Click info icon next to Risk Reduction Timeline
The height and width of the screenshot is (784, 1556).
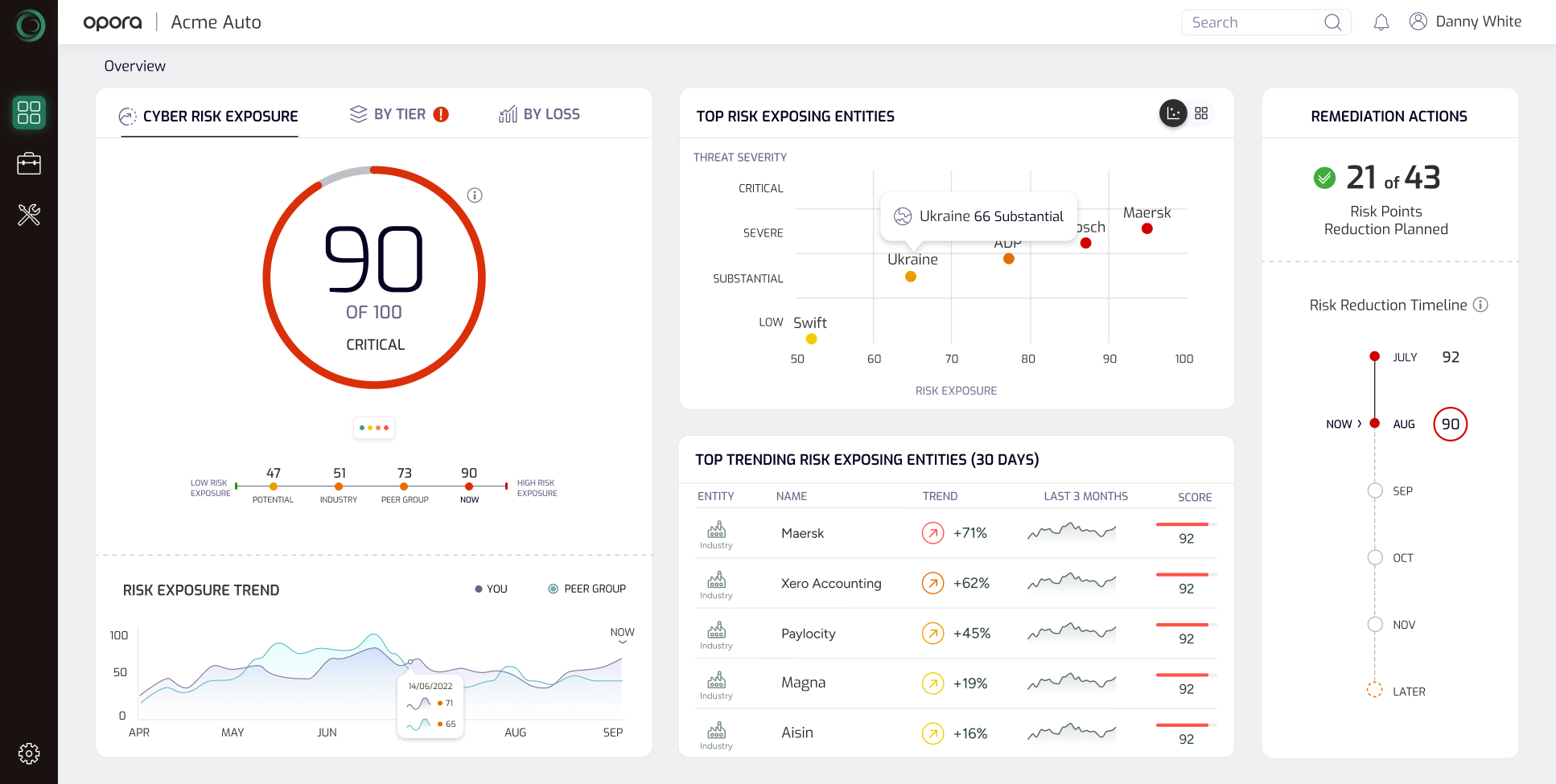1480,305
